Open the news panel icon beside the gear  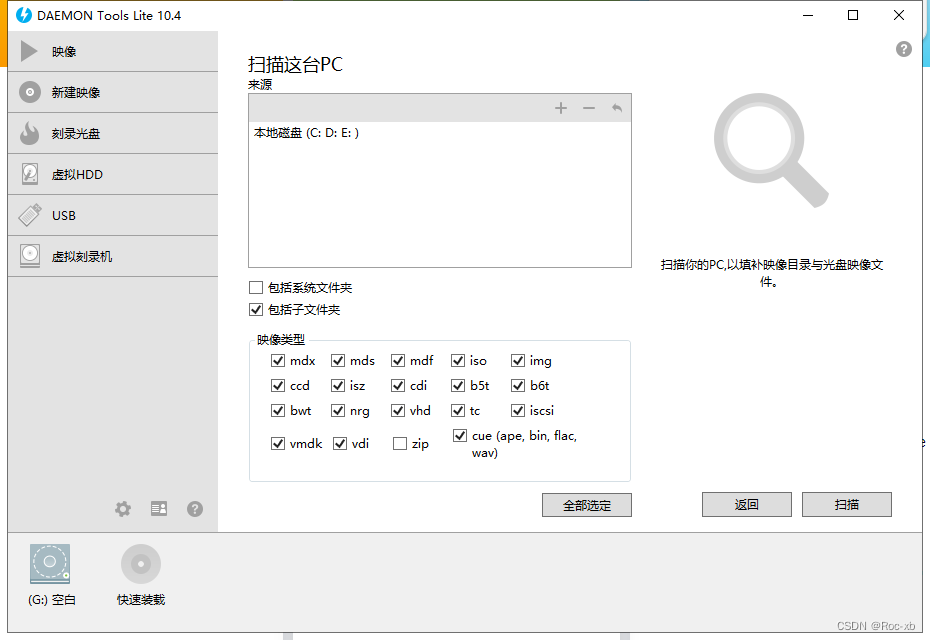pyautogui.click(x=159, y=508)
